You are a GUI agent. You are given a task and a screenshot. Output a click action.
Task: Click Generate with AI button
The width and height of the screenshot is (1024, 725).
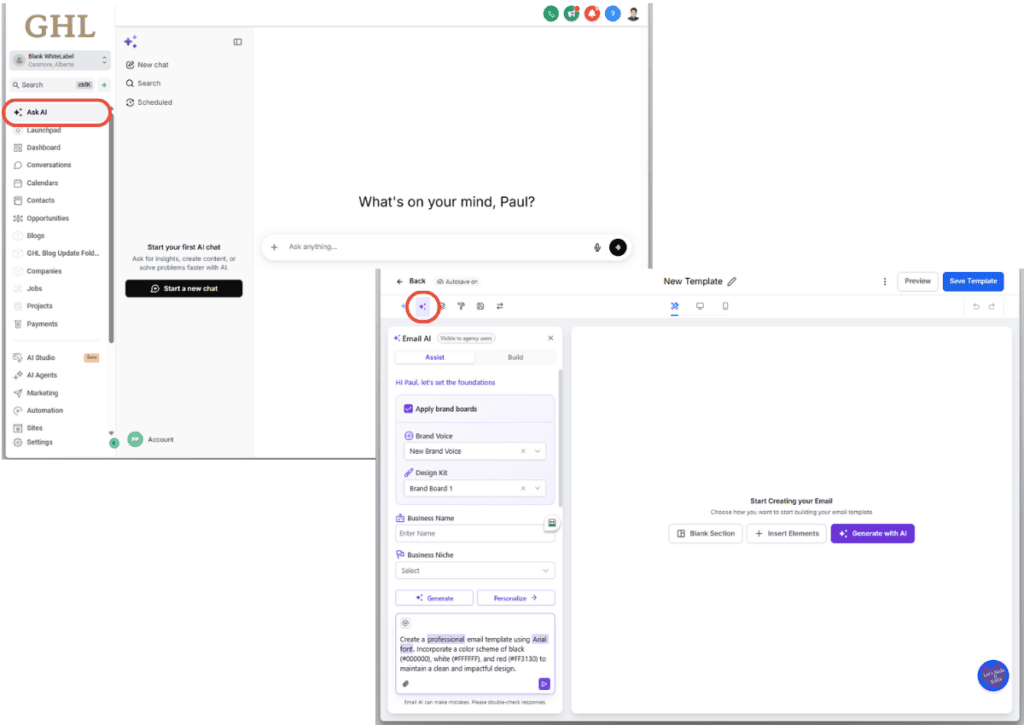point(872,534)
